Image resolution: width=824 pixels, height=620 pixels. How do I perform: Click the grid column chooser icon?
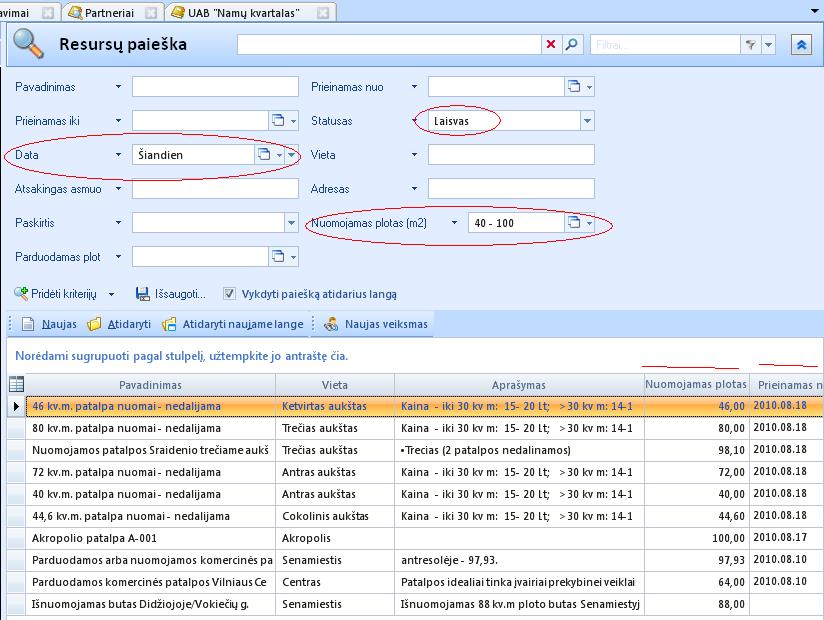click(x=16, y=384)
